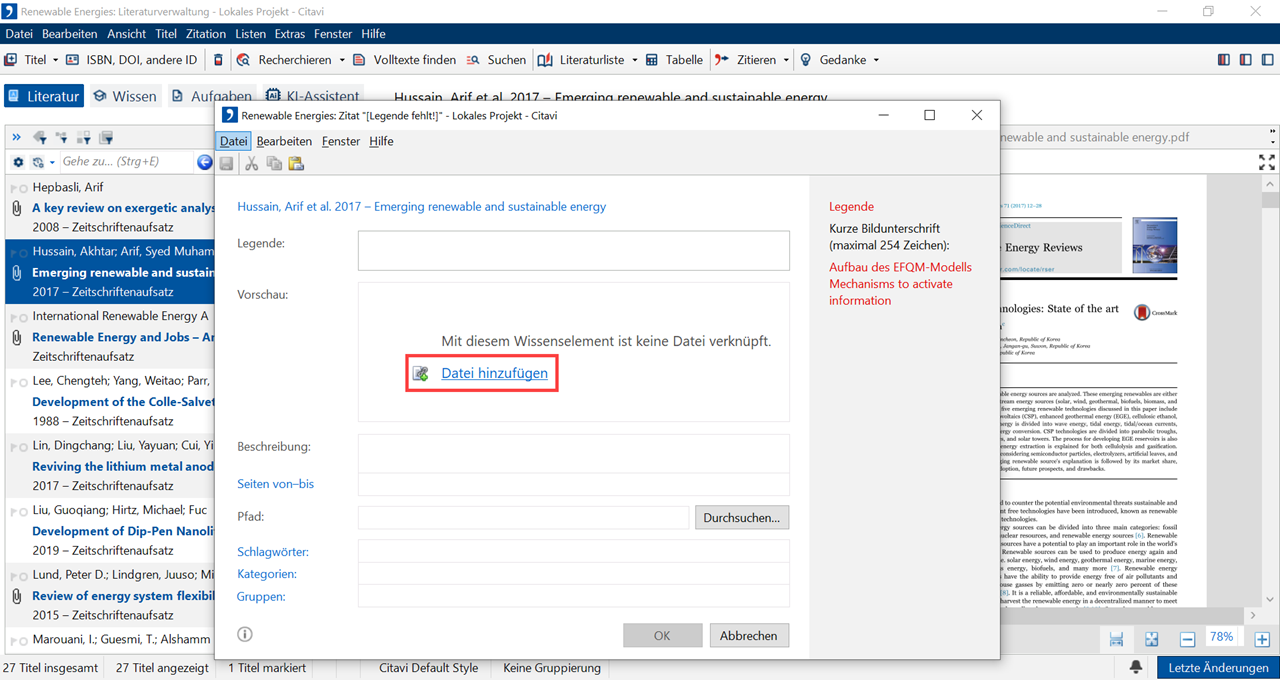Click the Abbrechen button

click(749, 636)
